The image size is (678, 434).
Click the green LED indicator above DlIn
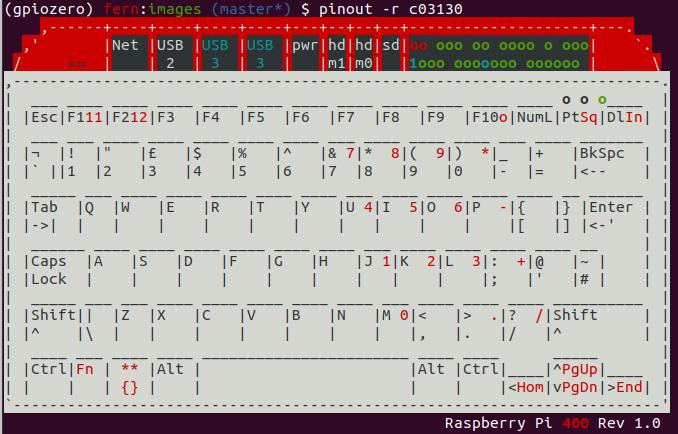(x=602, y=100)
